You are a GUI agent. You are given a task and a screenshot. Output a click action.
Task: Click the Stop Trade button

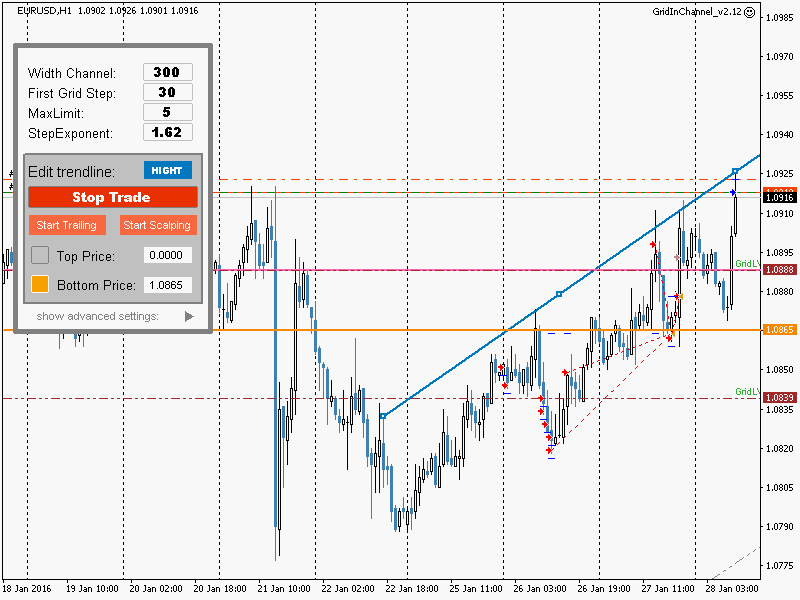pos(113,197)
